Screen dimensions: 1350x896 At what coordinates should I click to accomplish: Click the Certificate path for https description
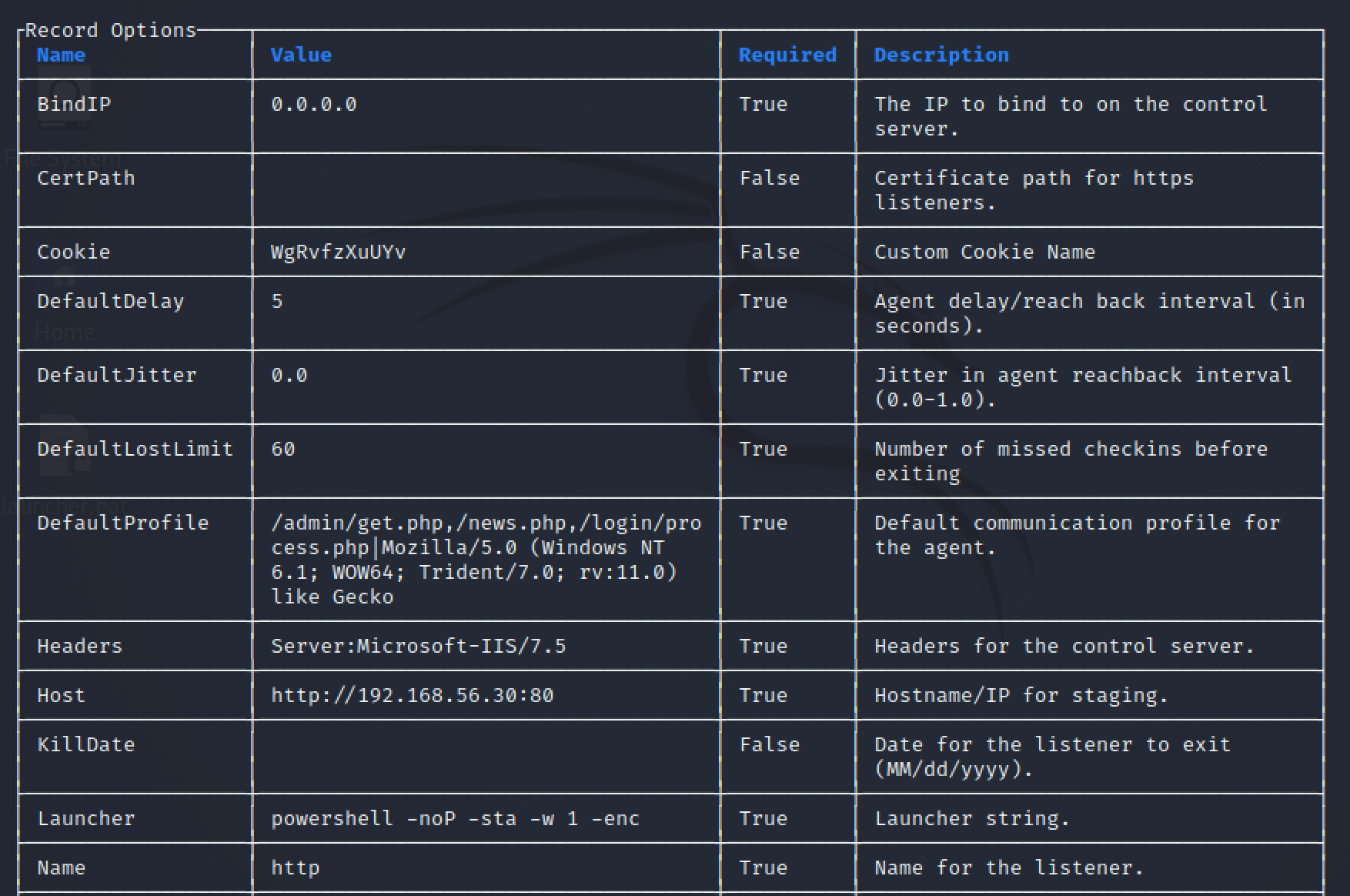pos(1034,190)
